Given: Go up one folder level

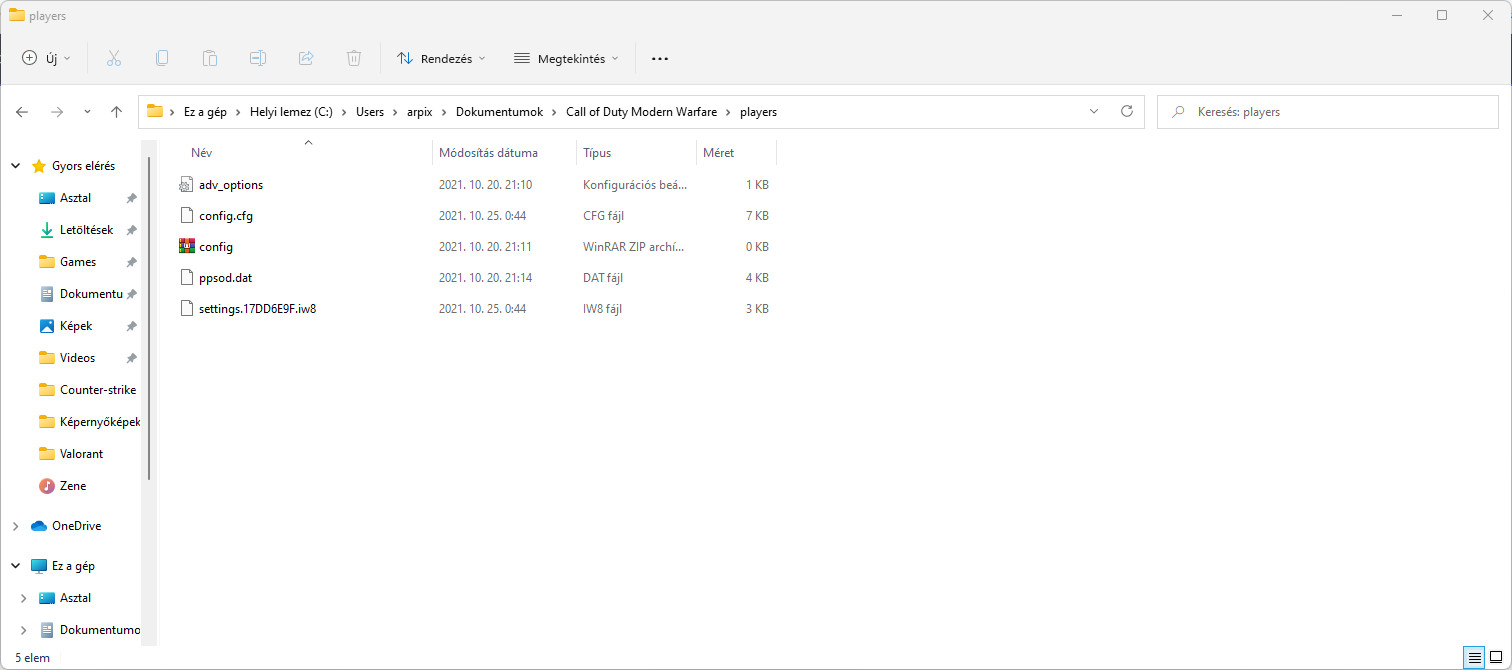Looking at the screenshot, I should (x=116, y=112).
